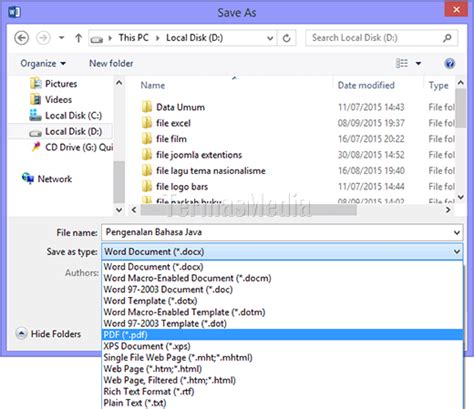
Task: Click the file list scroll up arrow
Action: [x=461, y=83]
